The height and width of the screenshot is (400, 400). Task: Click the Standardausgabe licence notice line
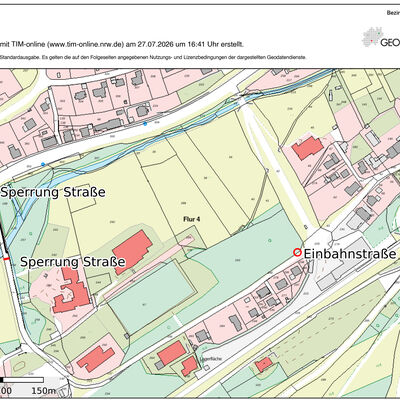[x=153, y=57]
